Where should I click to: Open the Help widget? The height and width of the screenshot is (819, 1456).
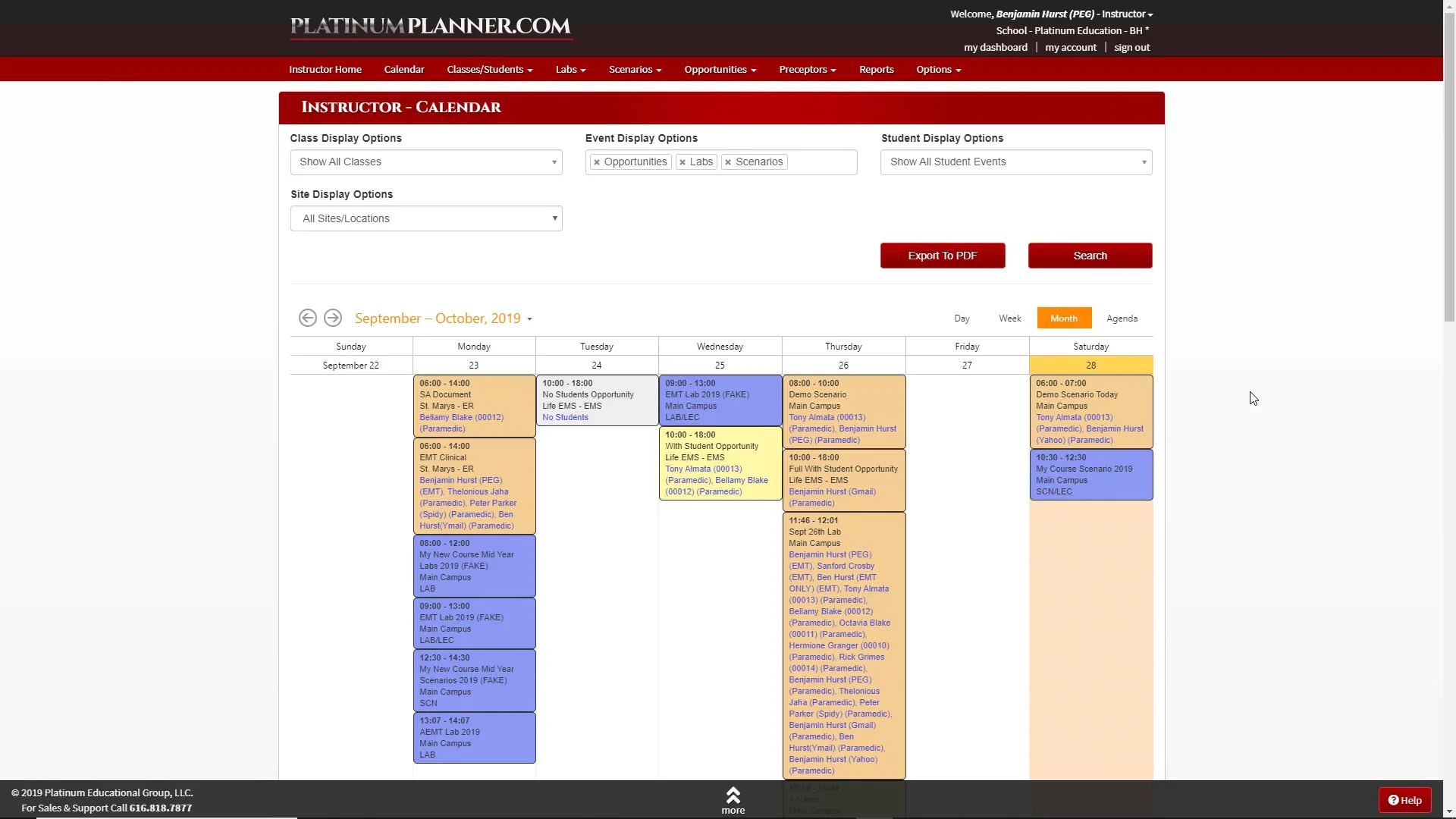pos(1404,799)
